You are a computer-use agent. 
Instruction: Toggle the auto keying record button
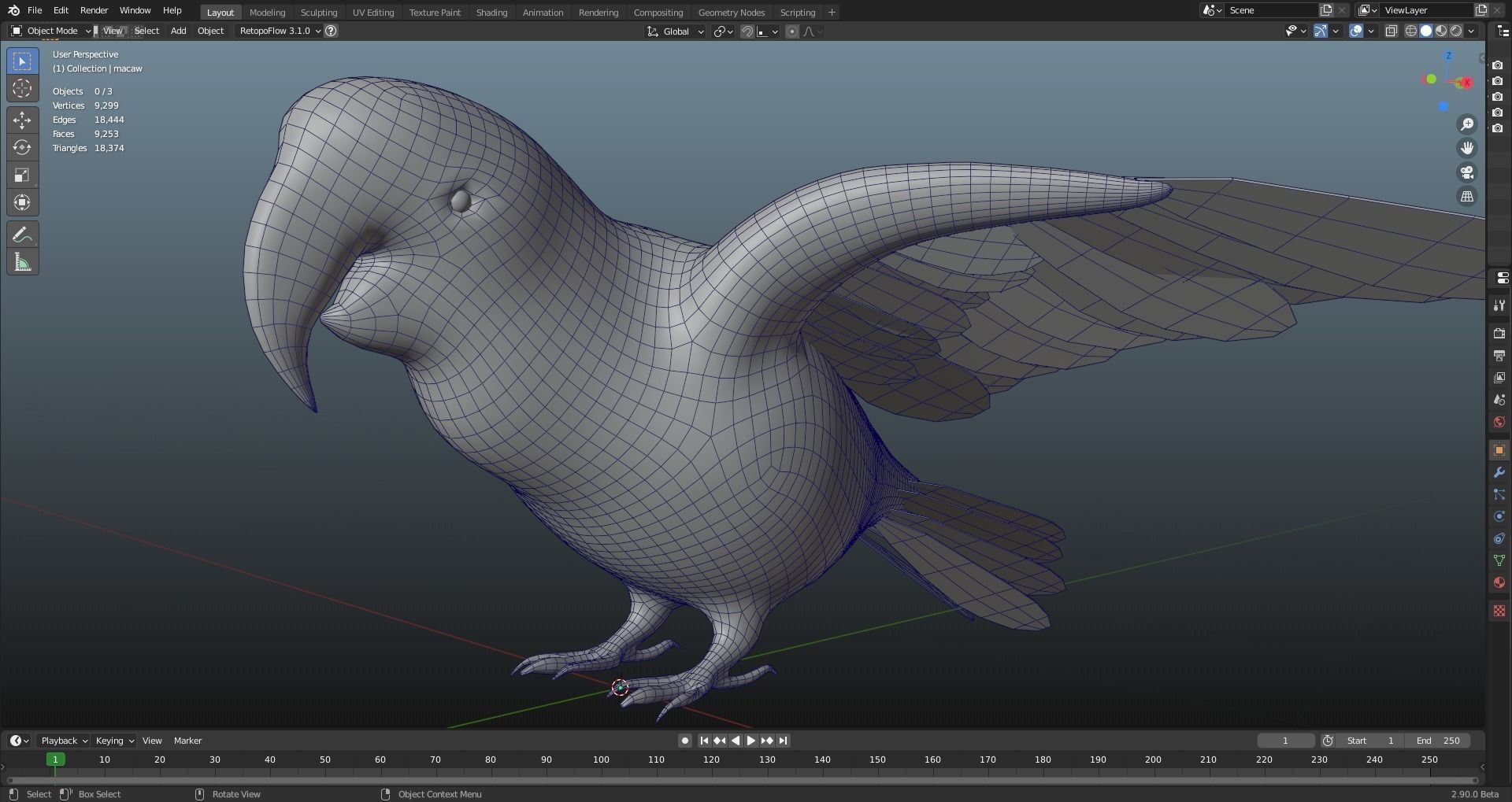tap(685, 741)
